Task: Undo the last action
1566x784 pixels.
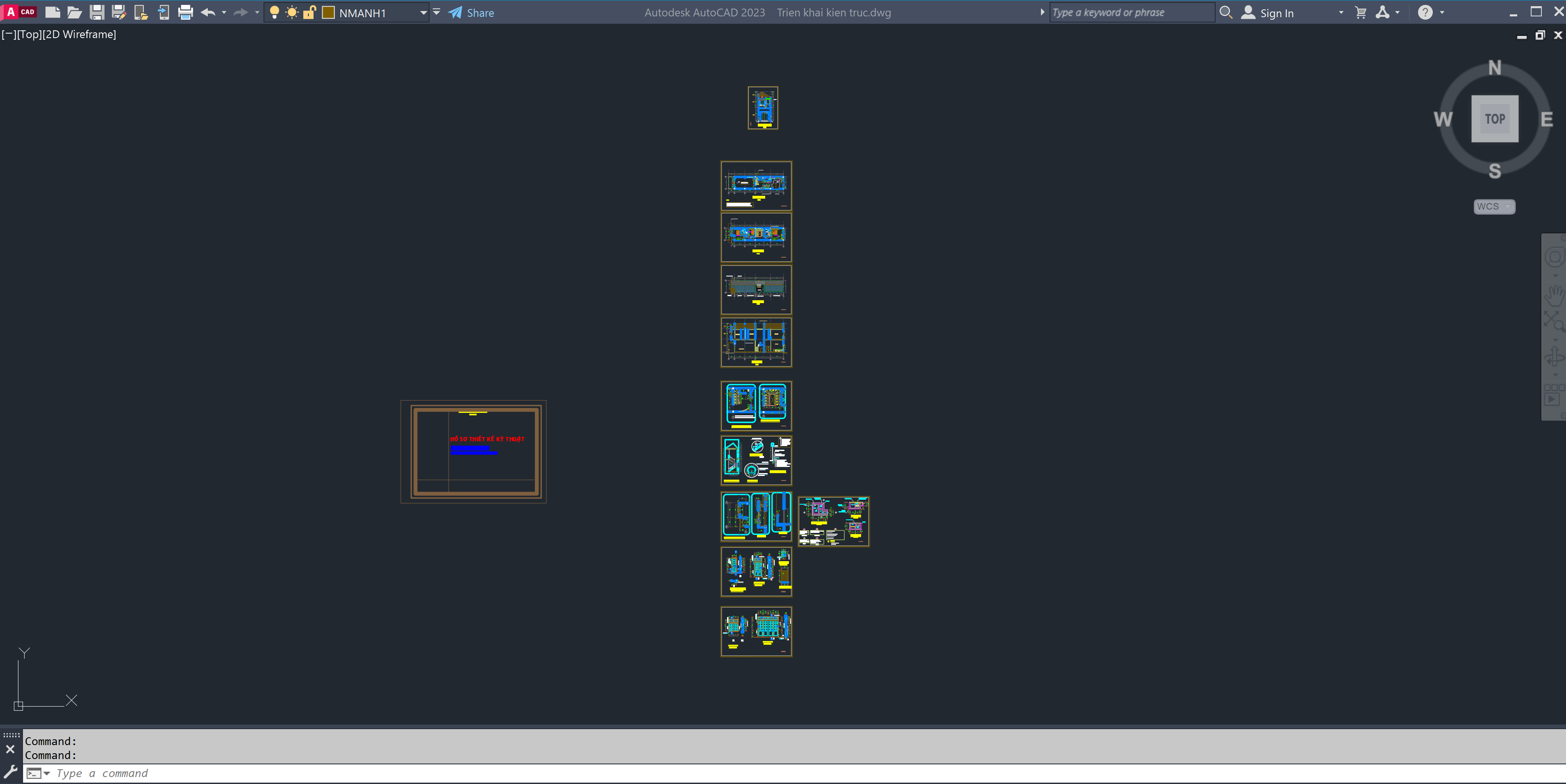Action: (208, 12)
